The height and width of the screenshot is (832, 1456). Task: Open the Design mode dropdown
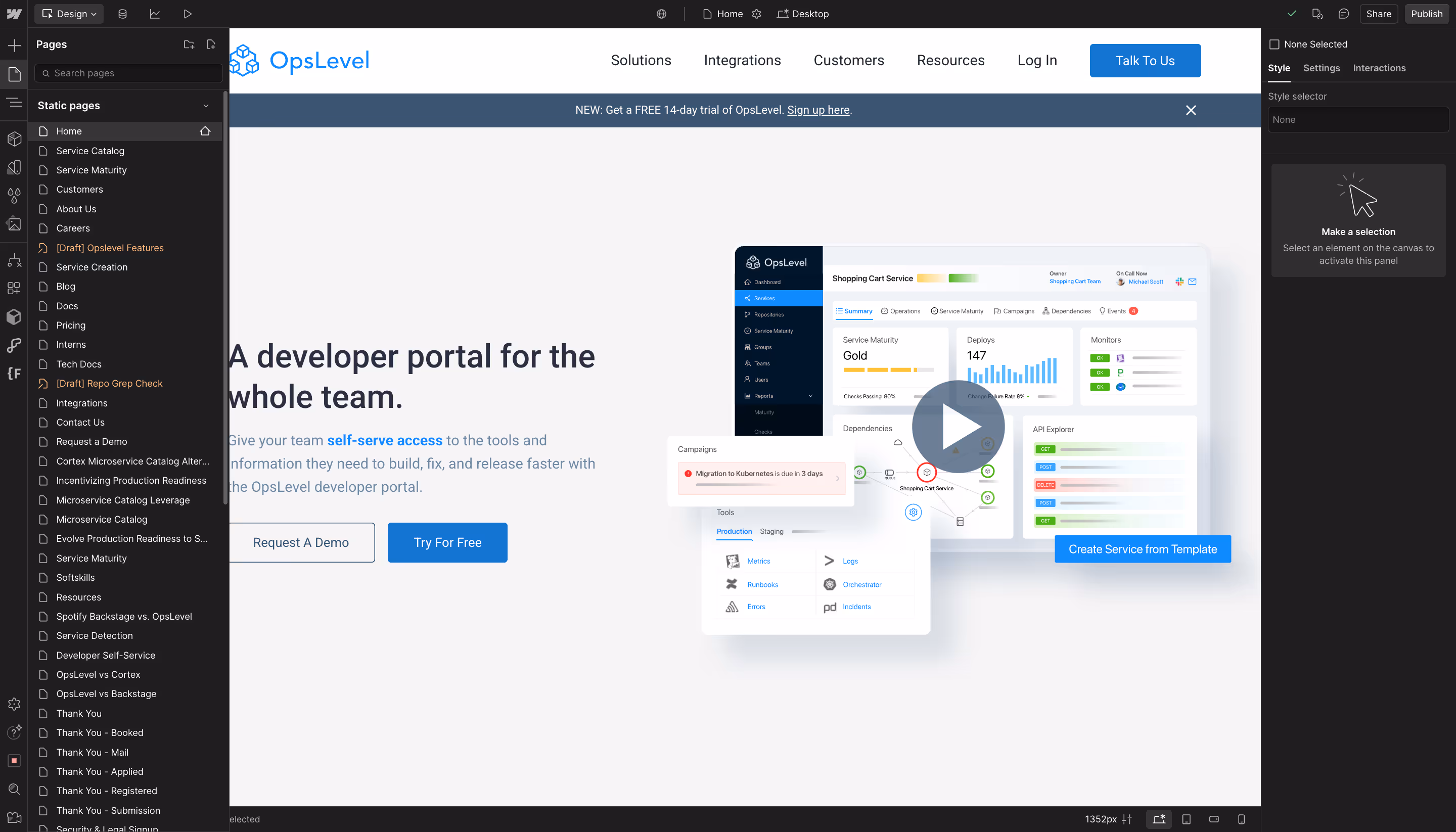69,14
